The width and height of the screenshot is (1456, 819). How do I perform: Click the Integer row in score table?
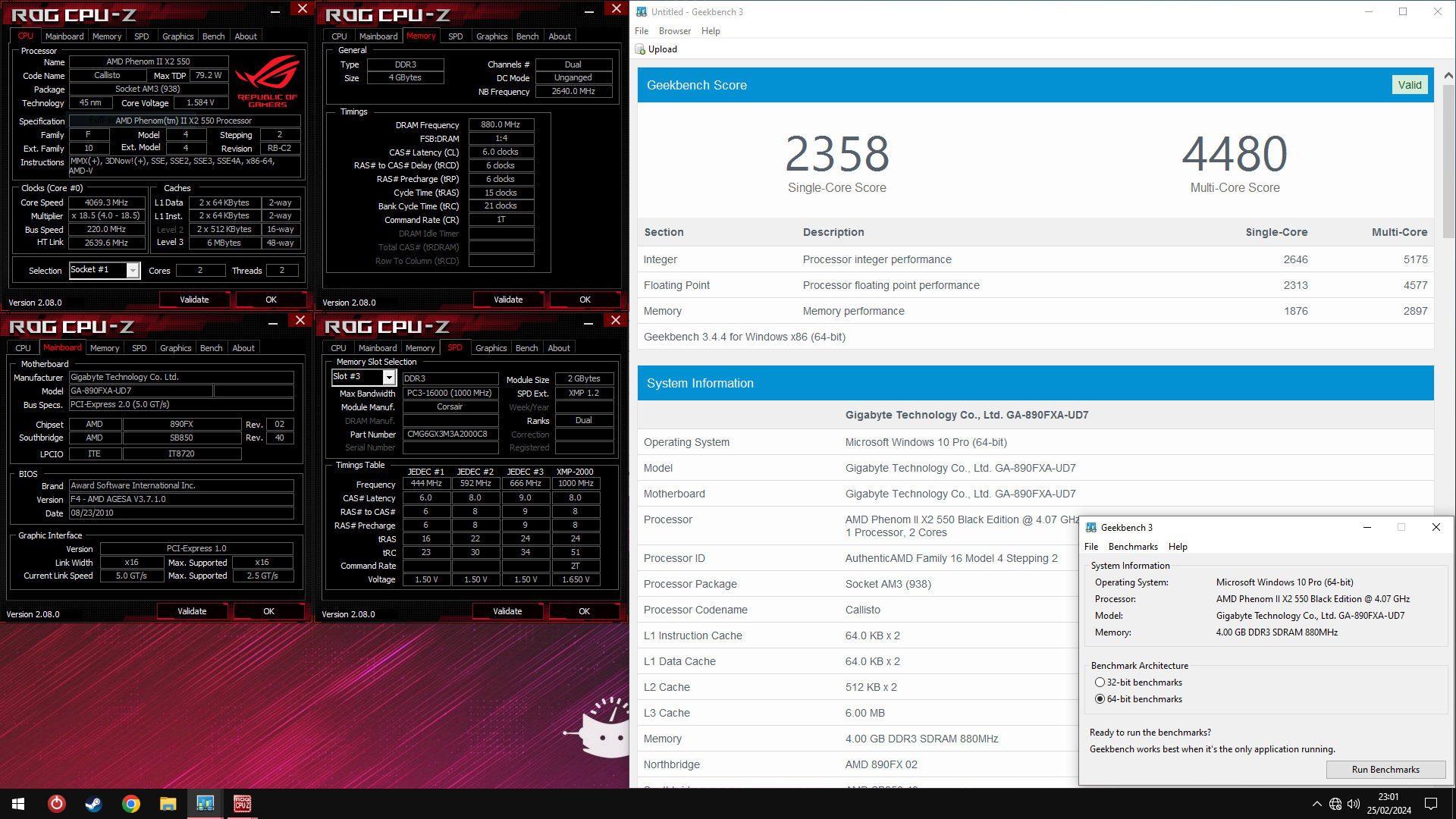[1035, 259]
